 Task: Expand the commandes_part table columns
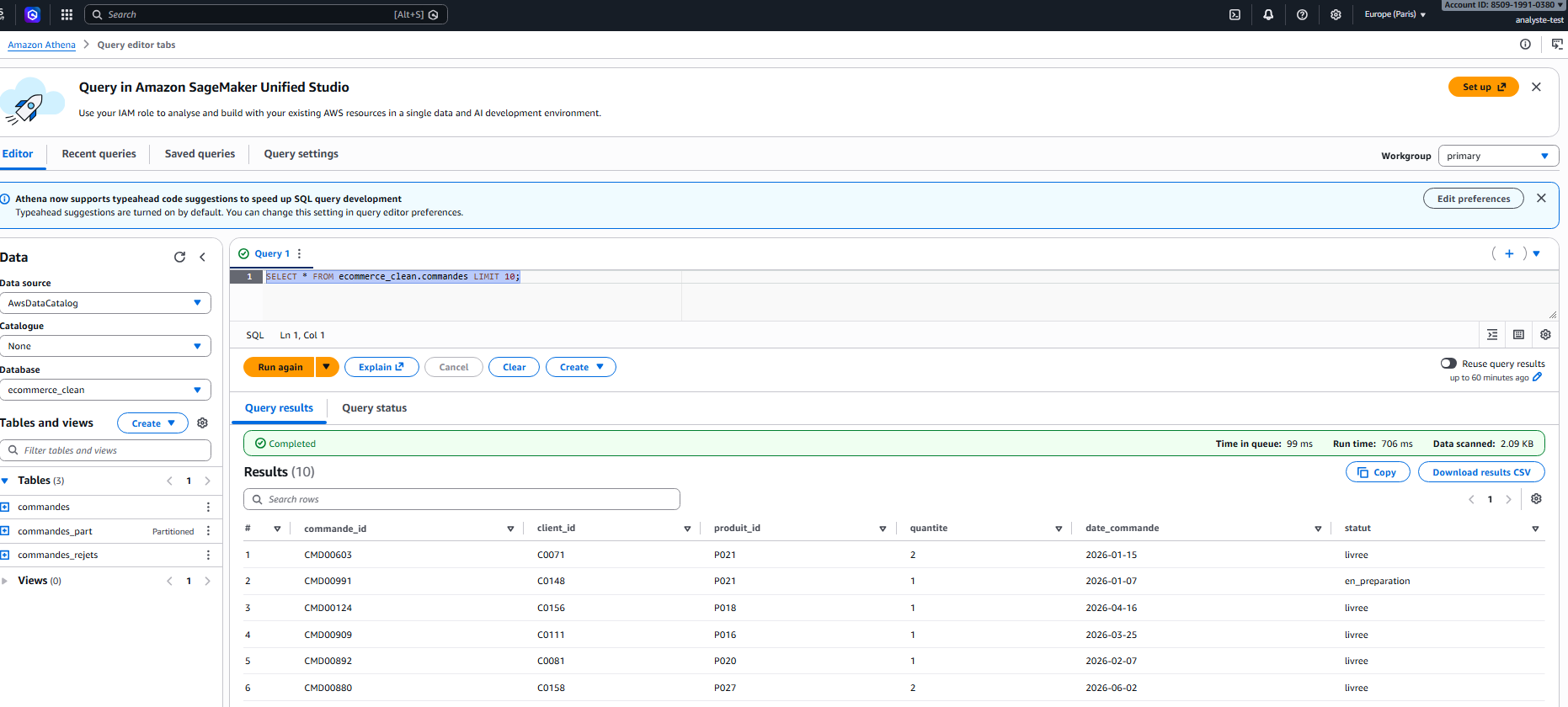click(x=5, y=531)
